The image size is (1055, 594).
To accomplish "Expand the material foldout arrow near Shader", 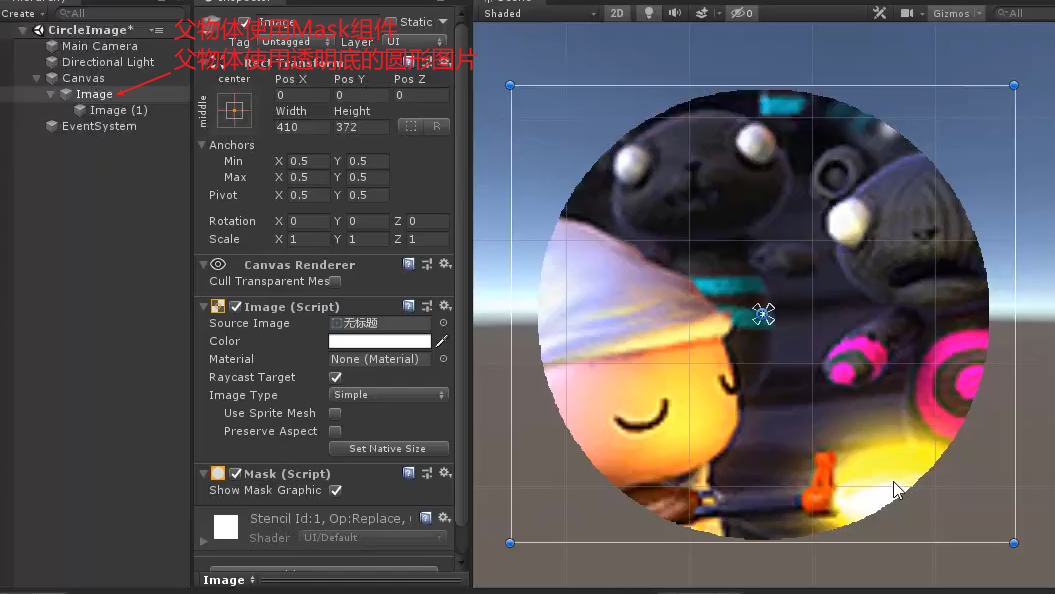I will coord(204,541).
